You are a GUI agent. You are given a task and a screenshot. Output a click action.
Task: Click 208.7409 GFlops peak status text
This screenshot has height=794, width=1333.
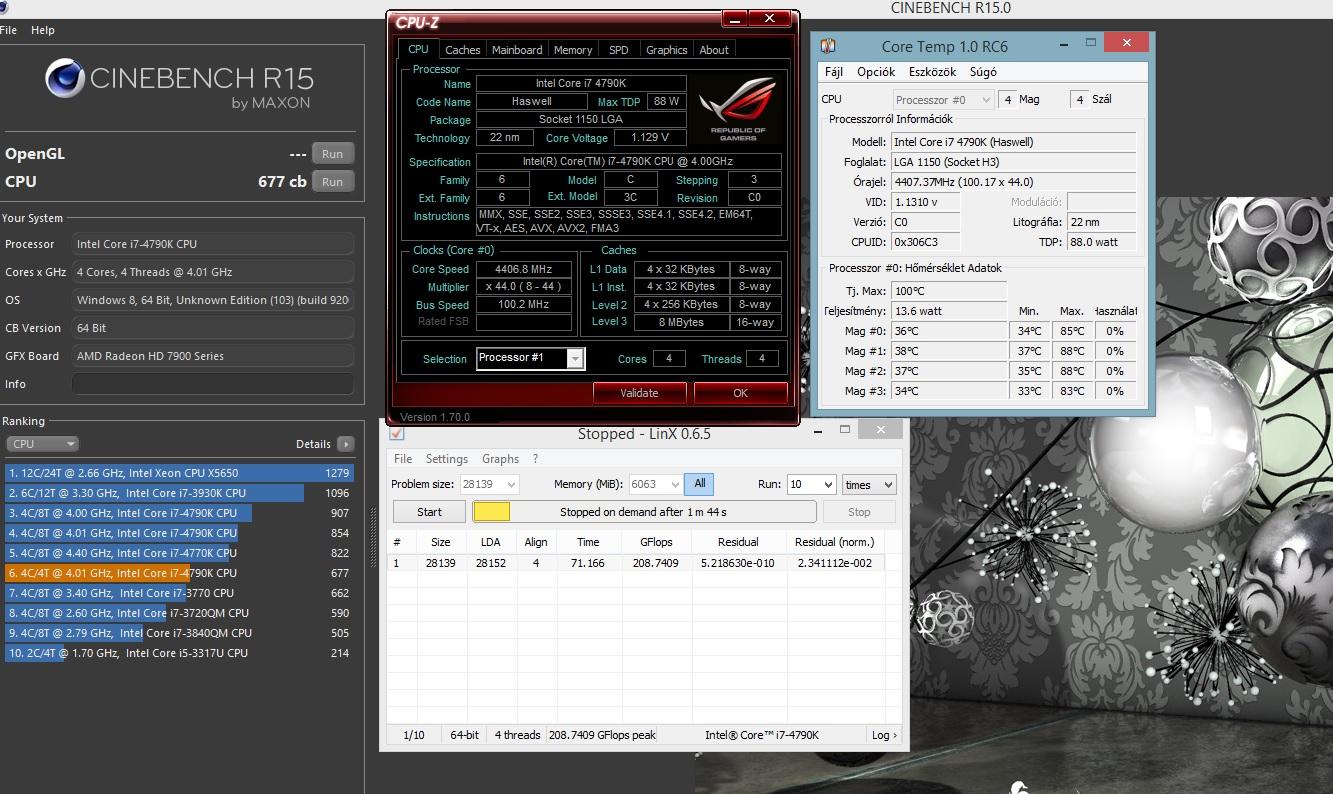603,735
